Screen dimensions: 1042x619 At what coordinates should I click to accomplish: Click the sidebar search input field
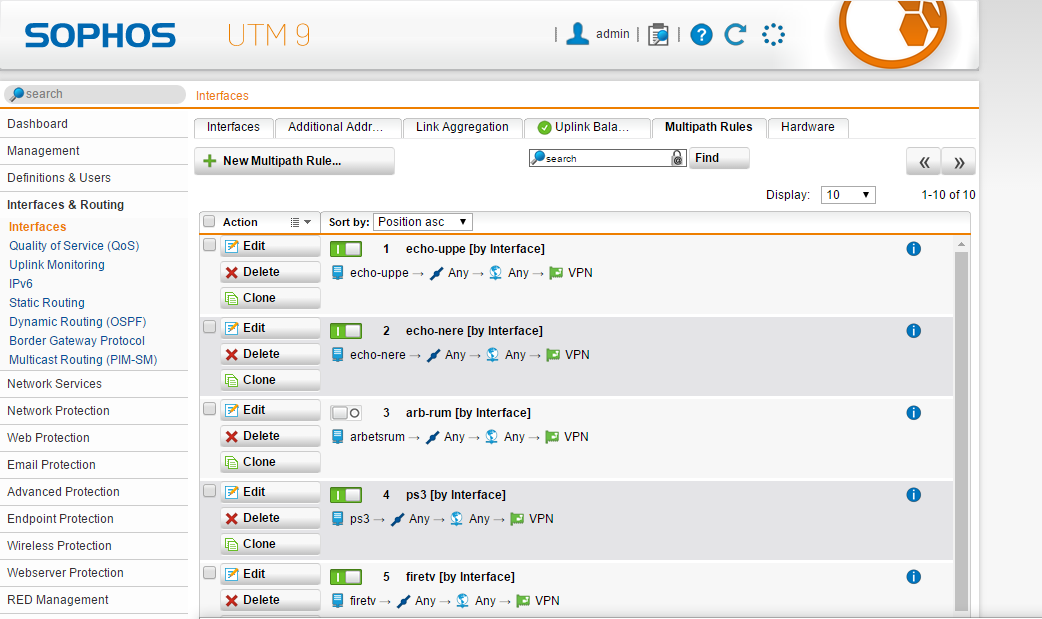[x=95, y=93]
